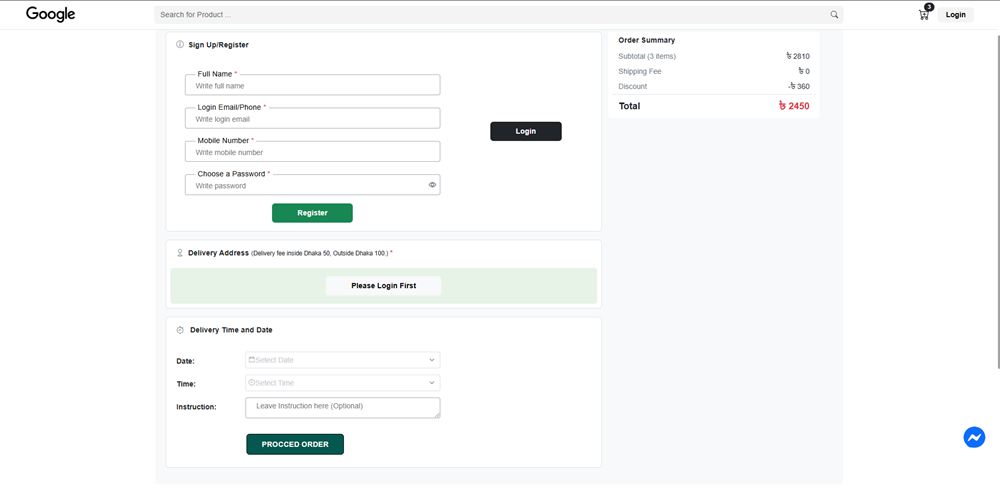Screen dimensions: 1000x489
Task: Click the total amount 2450
Action: tap(794, 106)
